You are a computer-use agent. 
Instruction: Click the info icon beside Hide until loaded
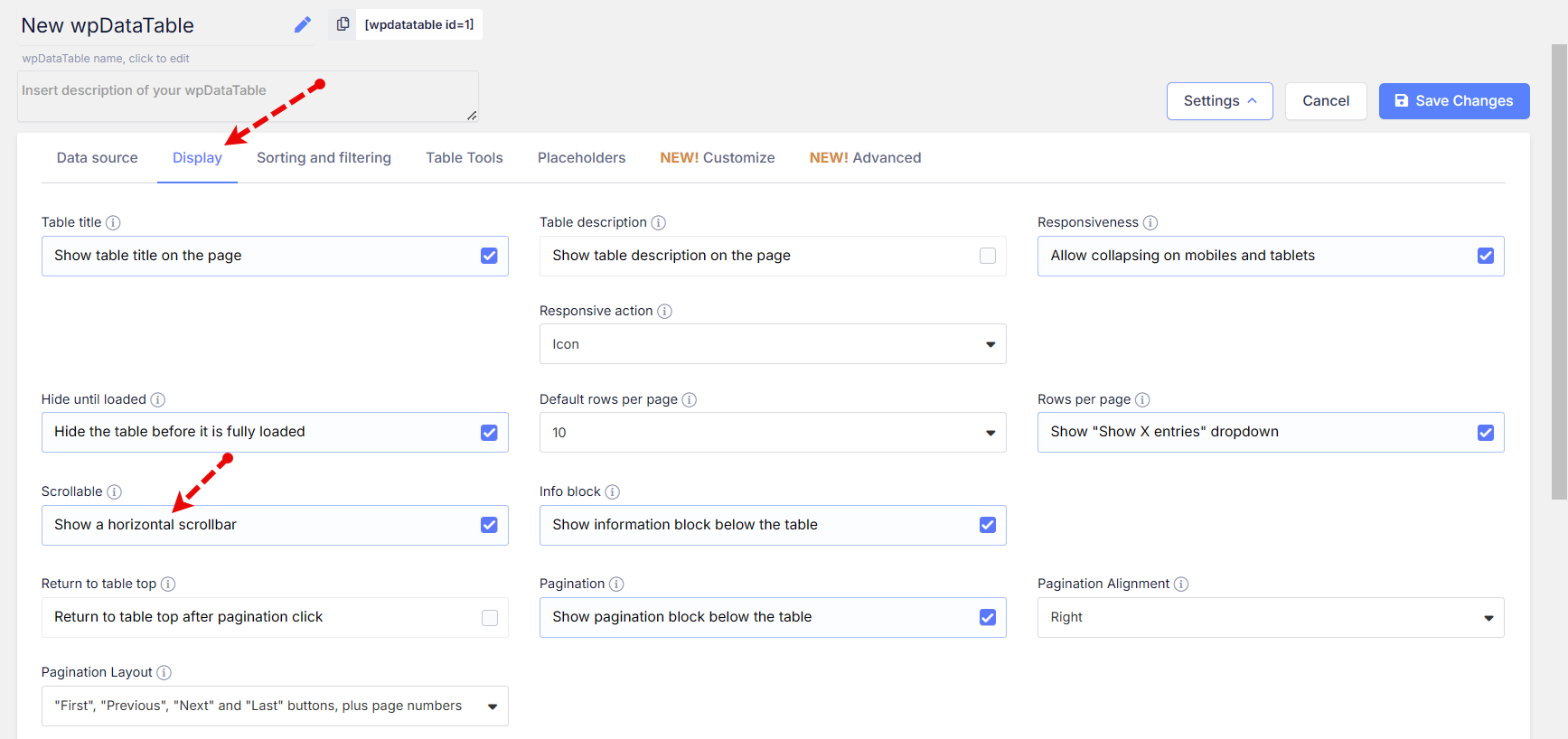click(x=157, y=399)
